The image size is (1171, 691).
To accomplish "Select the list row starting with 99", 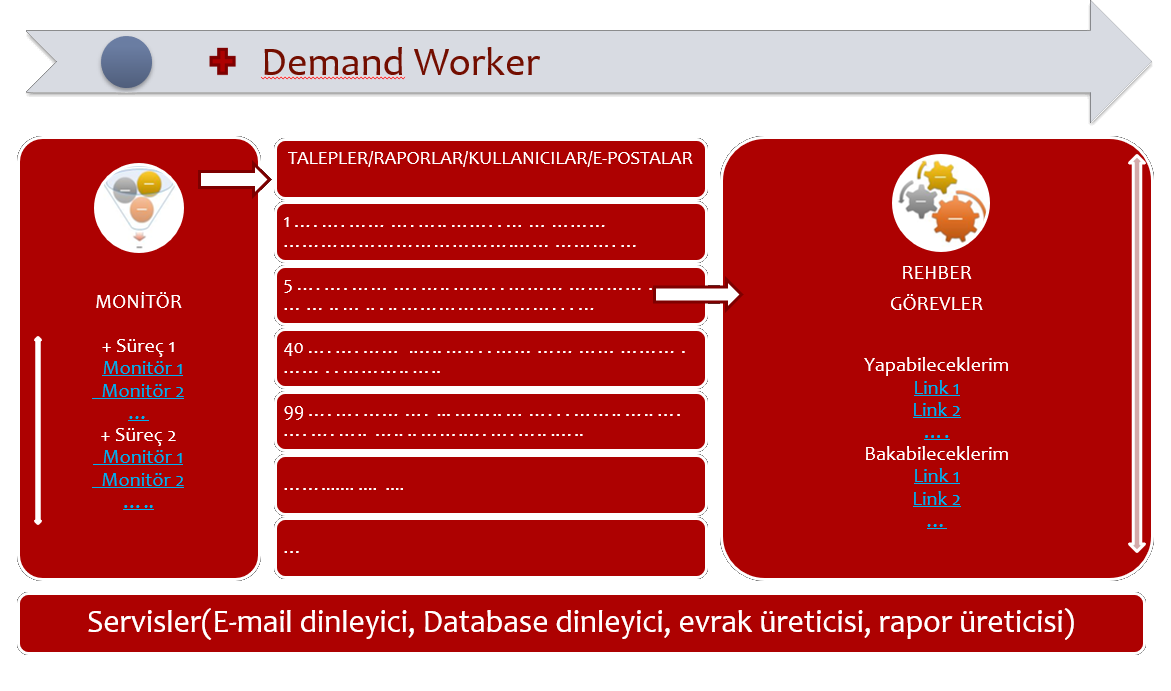I will tap(490, 422).
